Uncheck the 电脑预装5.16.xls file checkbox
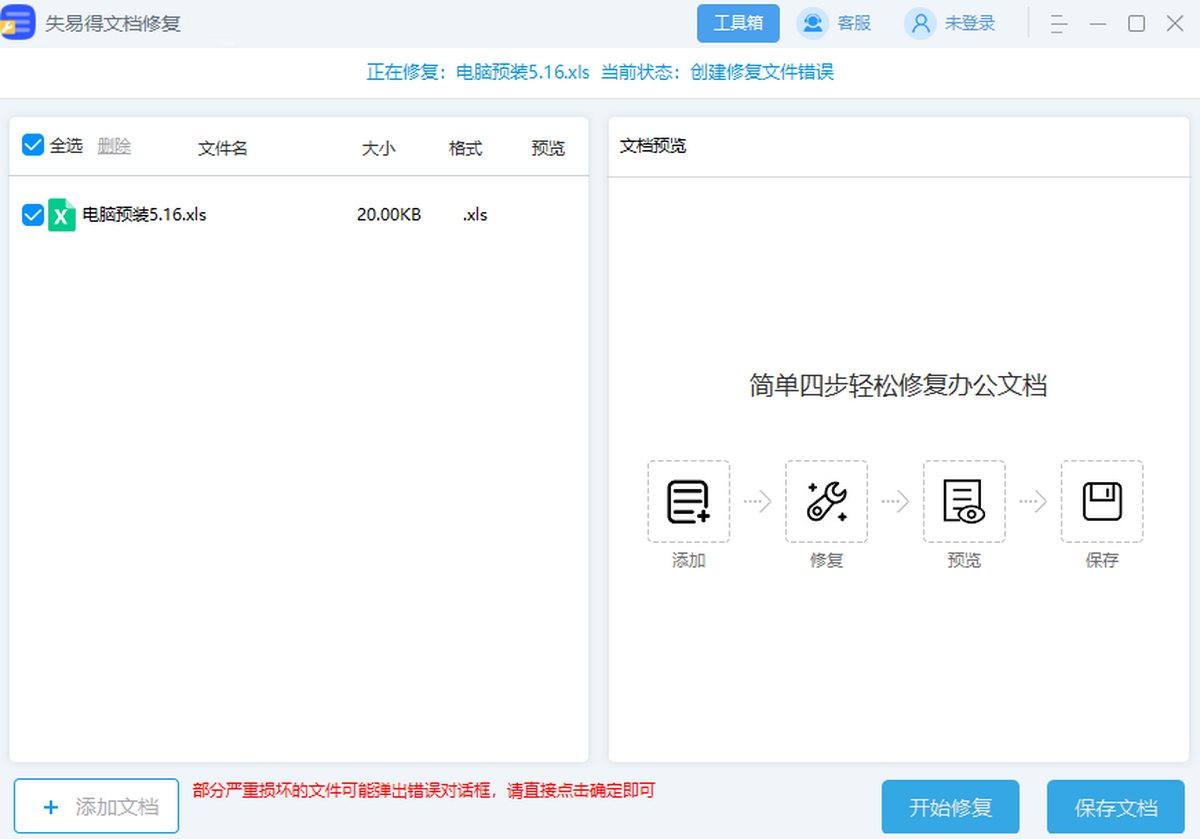The image size is (1200, 839). coord(32,214)
